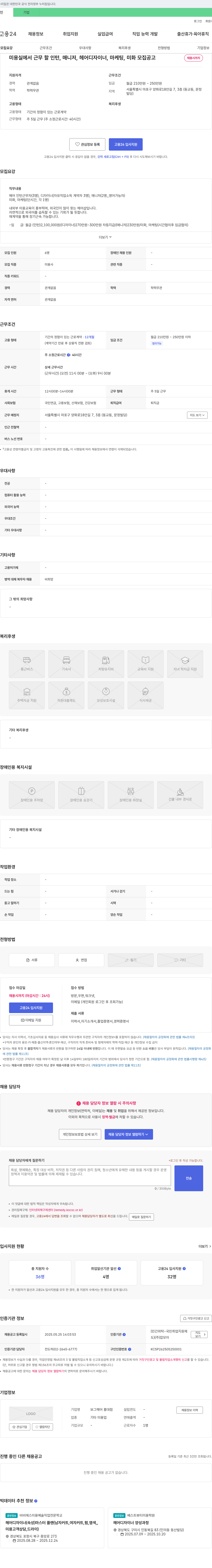Click the 청약가능 badge under 임금 조건
212x1568 pixels.
pos(157,343)
